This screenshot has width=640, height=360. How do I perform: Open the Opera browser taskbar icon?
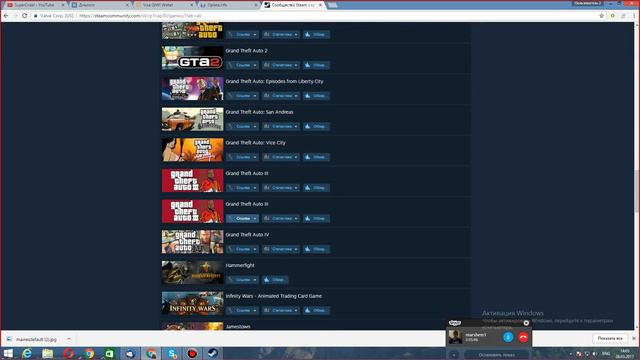click(68, 353)
